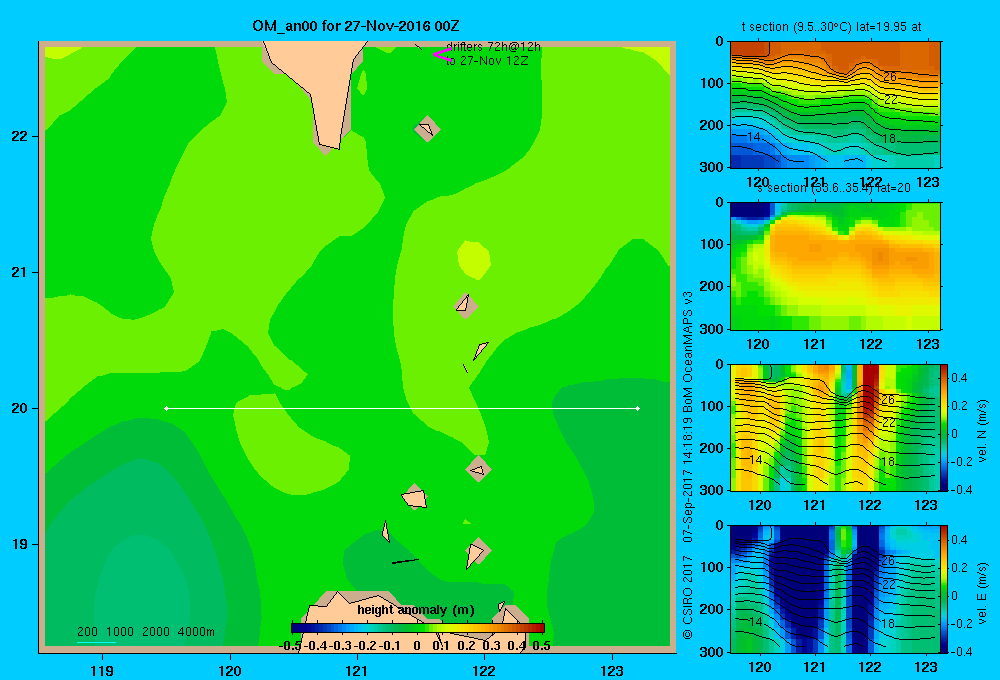Open the salinity section plot panel
Image resolution: width=1000 pixels, height=680 pixels.
click(835, 266)
